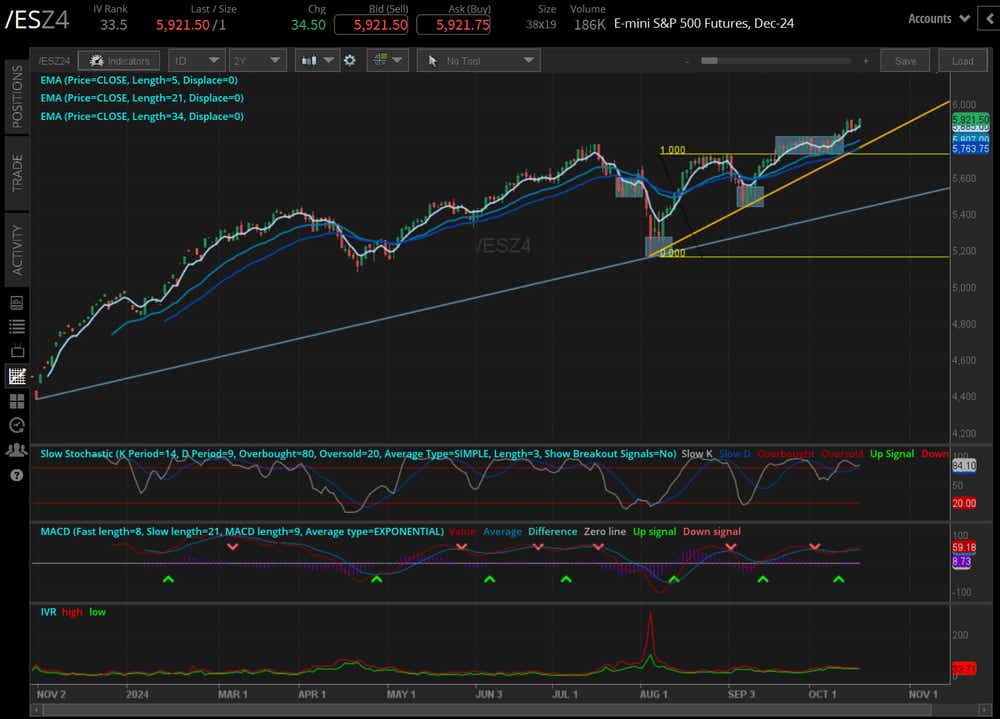
Task: Open the Accounts dropdown
Action: coord(939,19)
